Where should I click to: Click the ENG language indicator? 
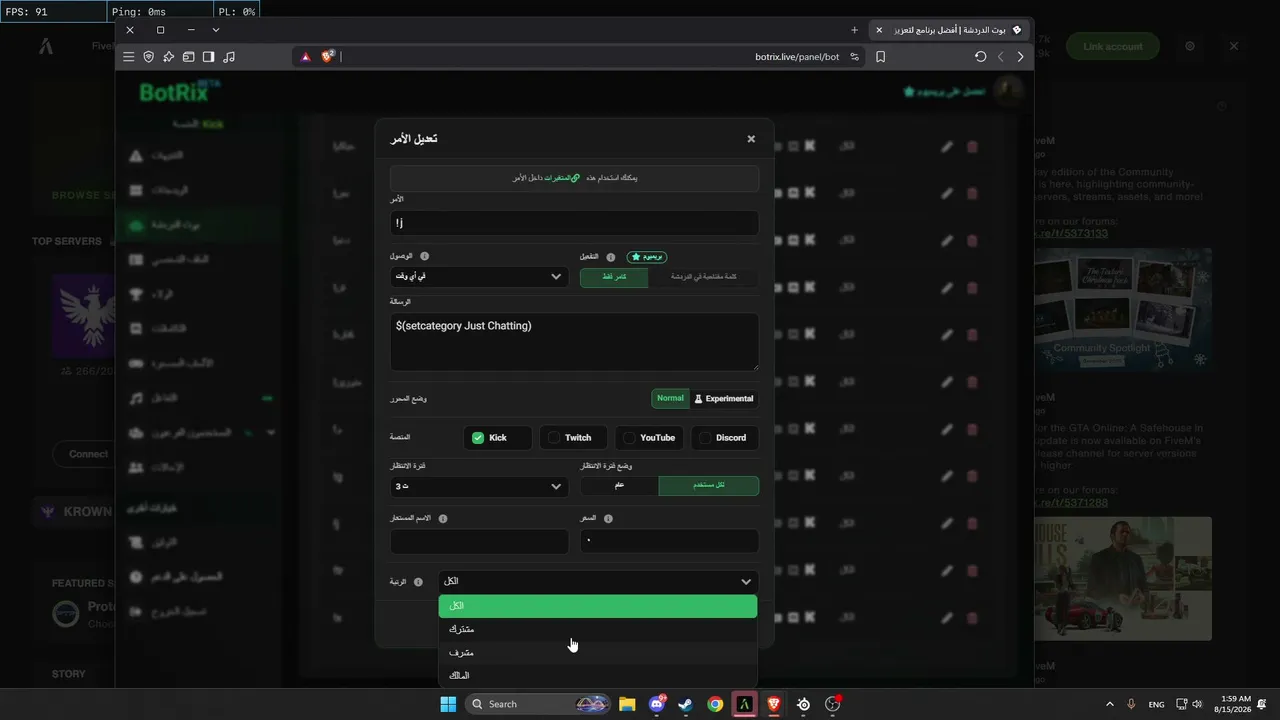[x=1156, y=704]
